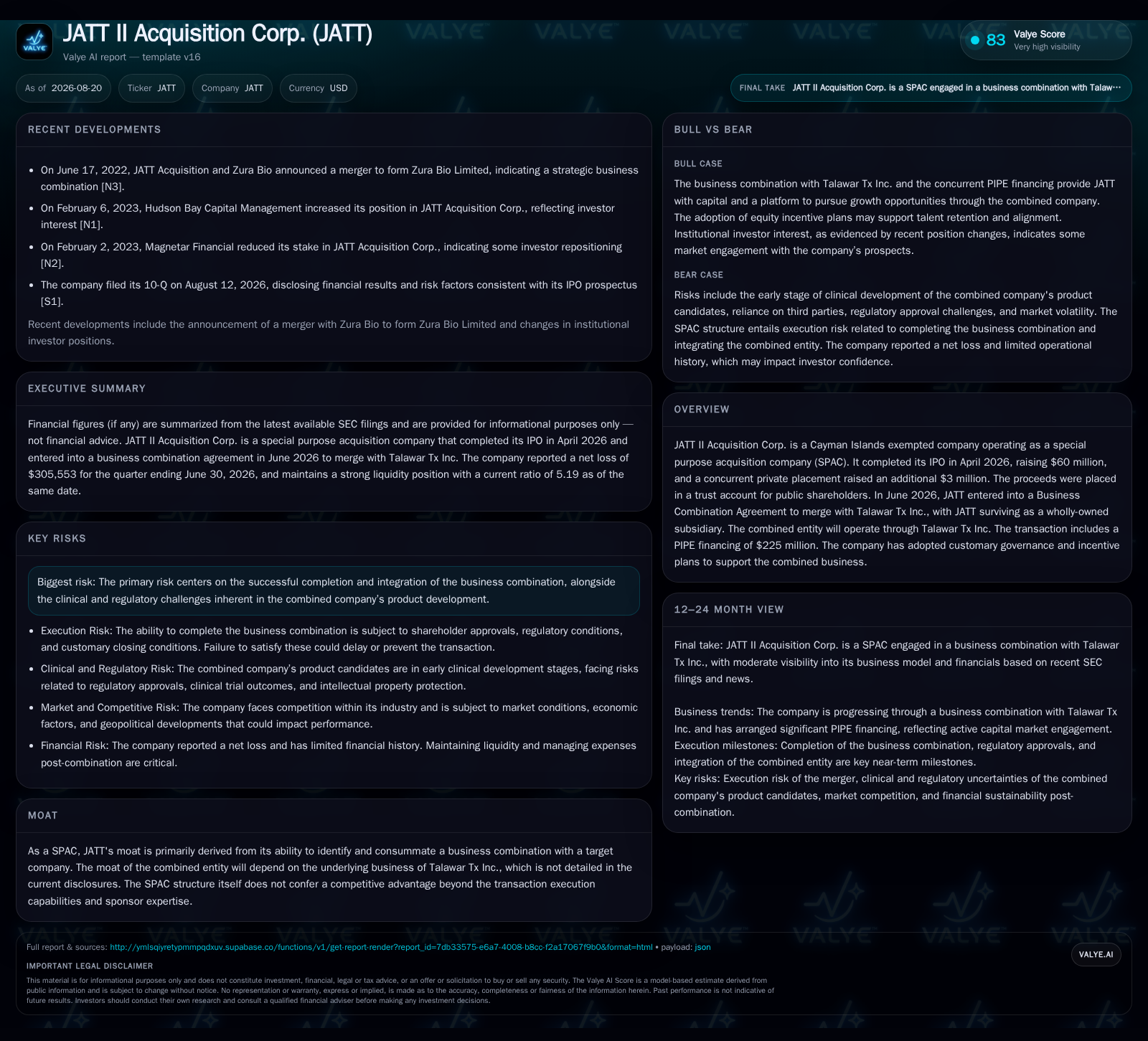The height and width of the screenshot is (1041, 1148).
Task: Click the 10-Q filed August 12, 2026 bullet
Action: click(x=339, y=293)
